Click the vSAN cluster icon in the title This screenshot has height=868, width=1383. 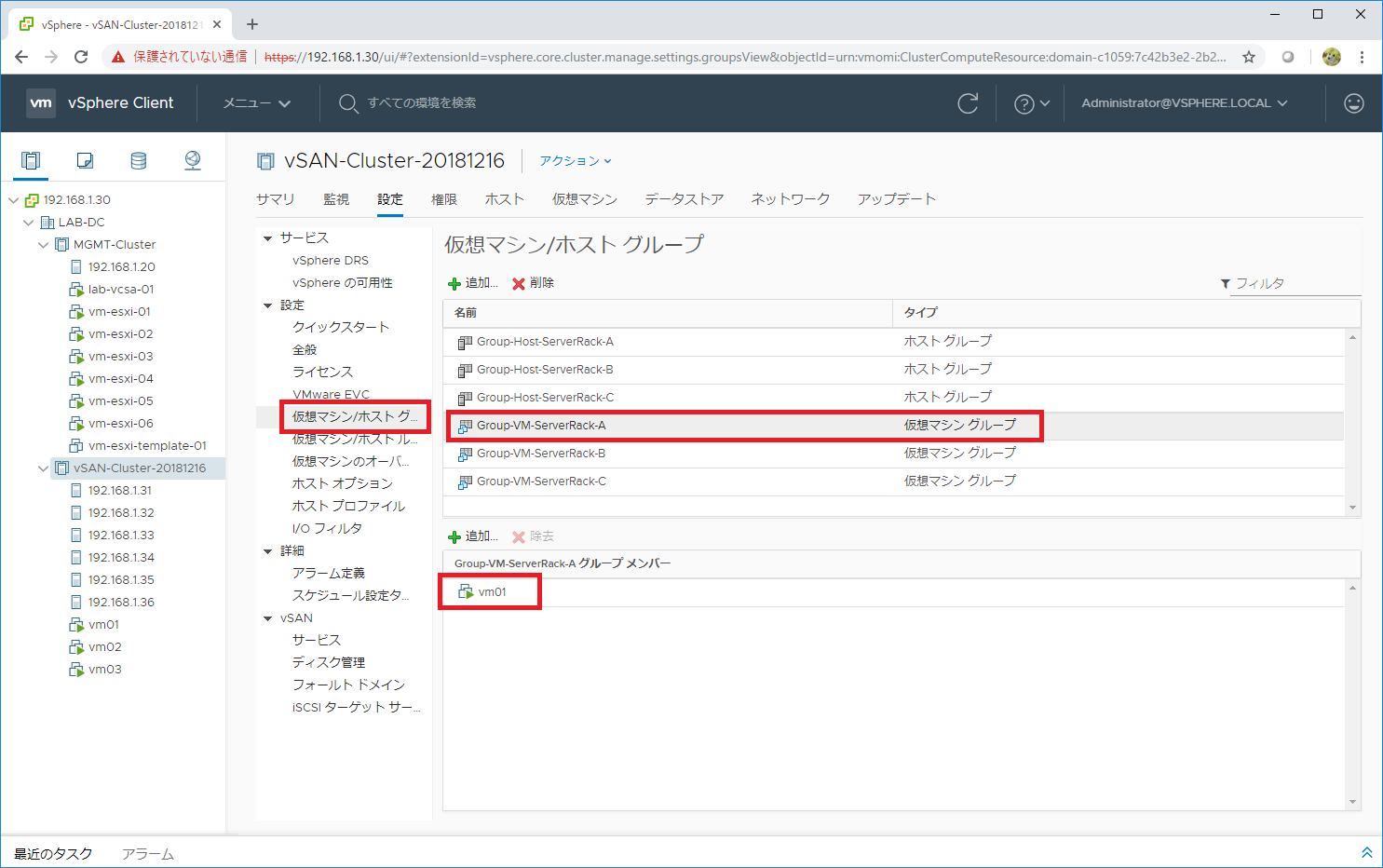click(266, 161)
